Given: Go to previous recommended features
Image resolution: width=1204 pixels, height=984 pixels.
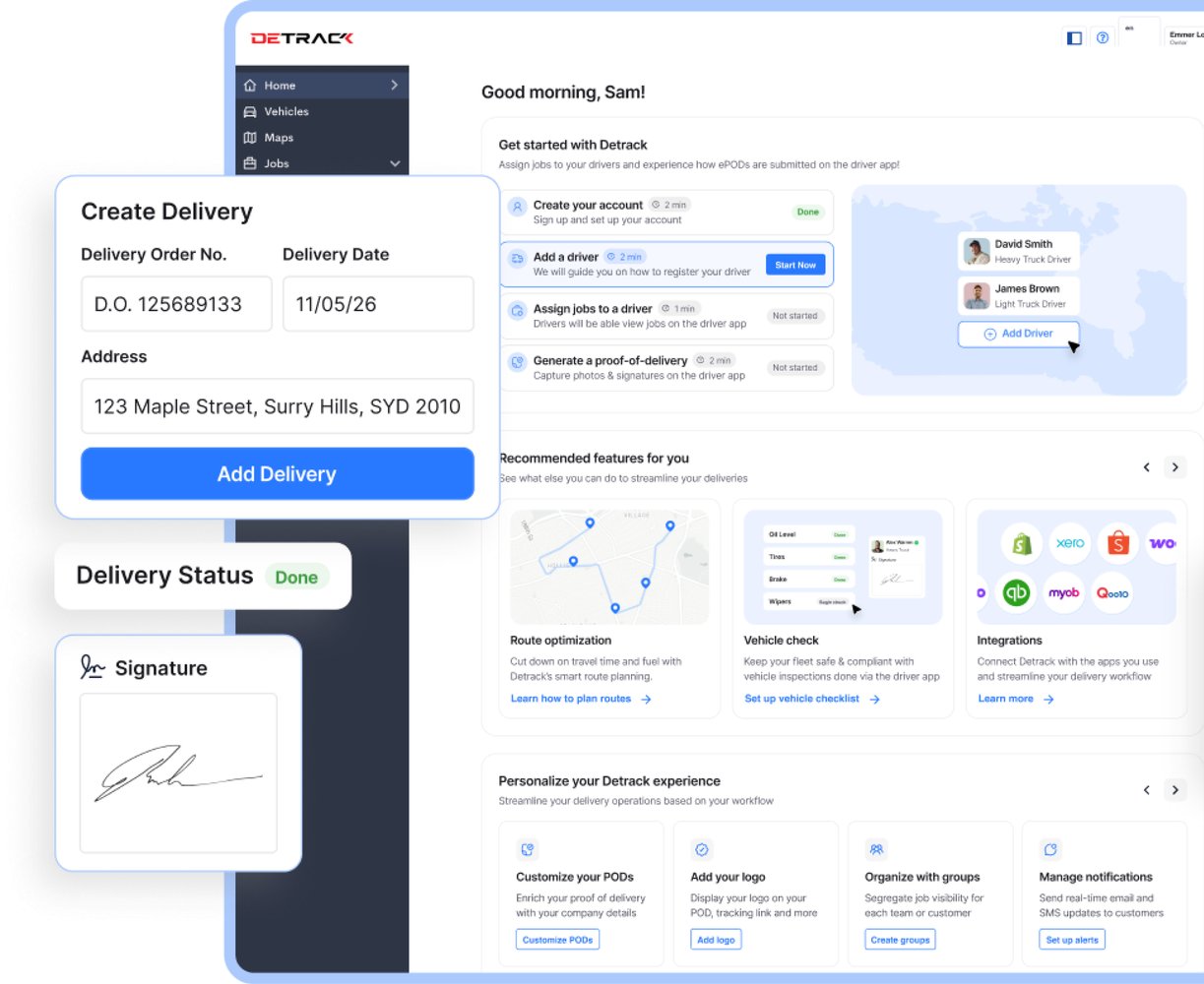Looking at the screenshot, I should (1147, 467).
